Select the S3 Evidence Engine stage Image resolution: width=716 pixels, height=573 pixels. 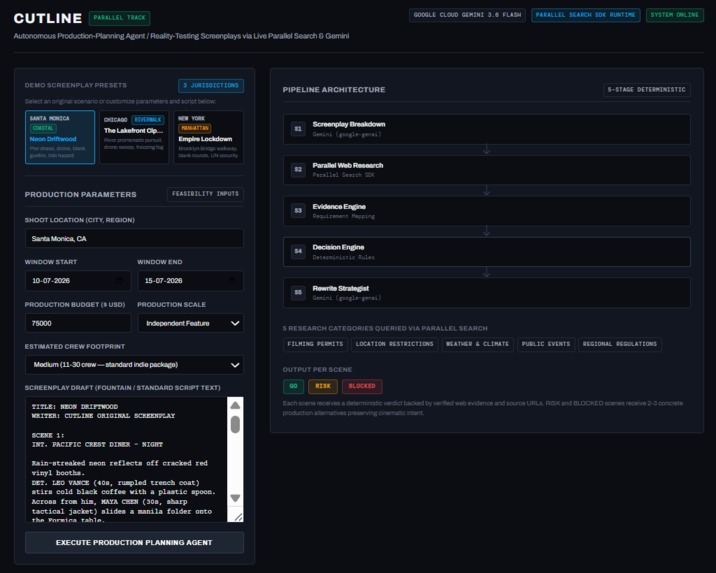487,211
